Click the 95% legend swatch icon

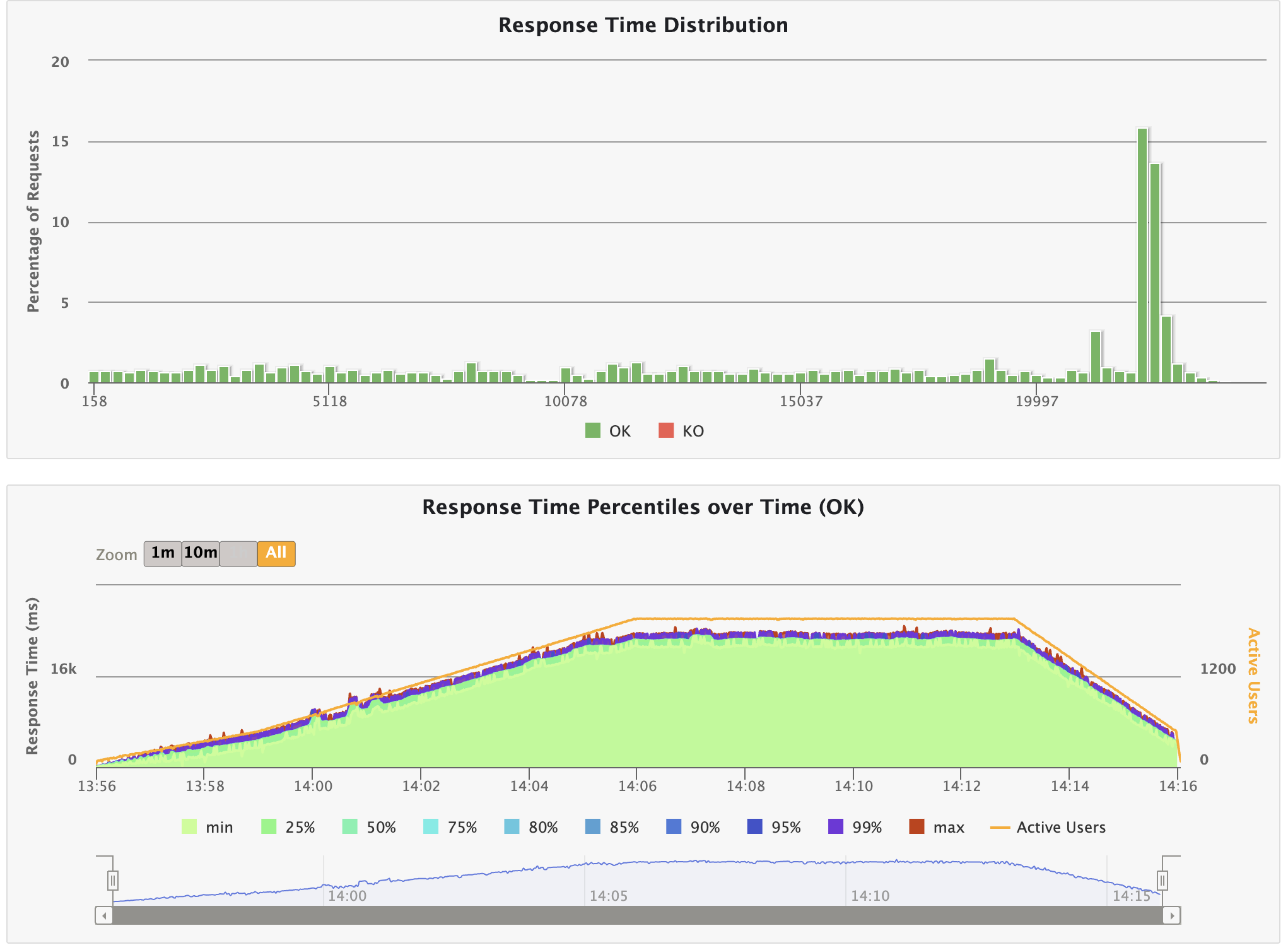(754, 826)
